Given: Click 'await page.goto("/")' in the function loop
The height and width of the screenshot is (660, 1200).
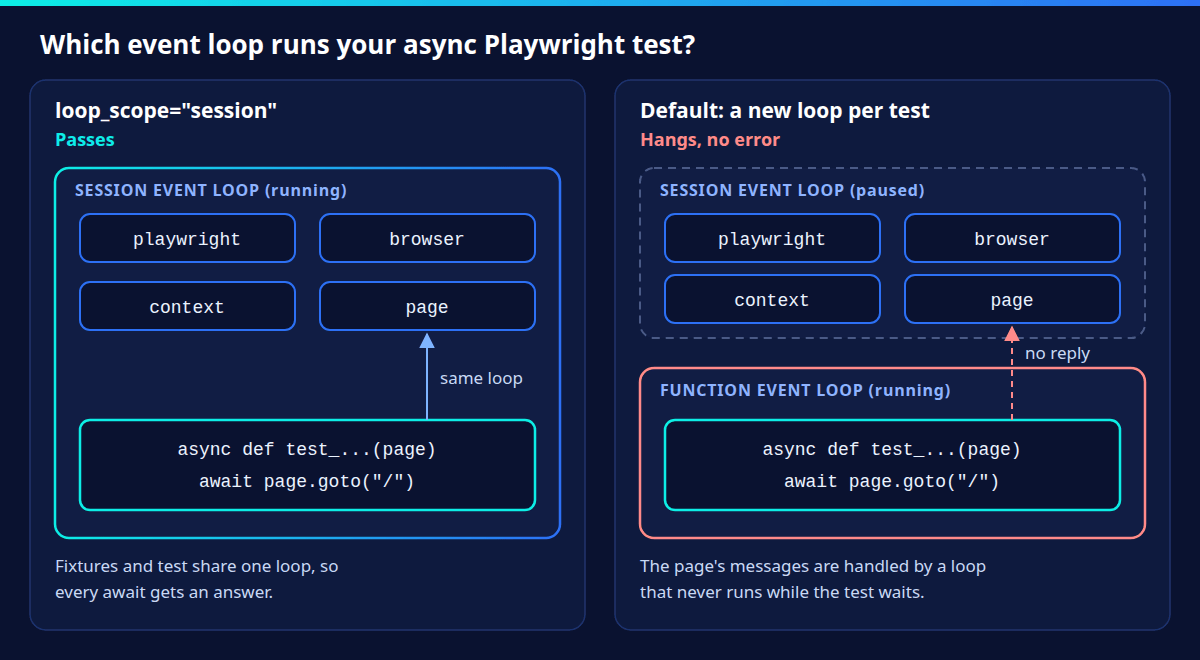Looking at the screenshot, I should pyautogui.click(x=892, y=482).
